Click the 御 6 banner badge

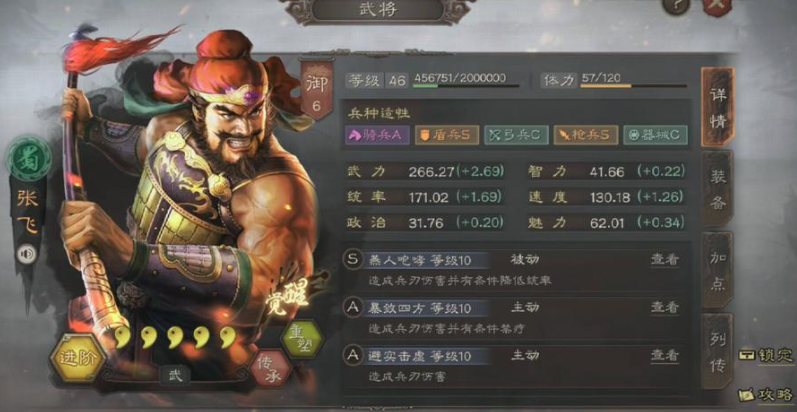(316, 89)
